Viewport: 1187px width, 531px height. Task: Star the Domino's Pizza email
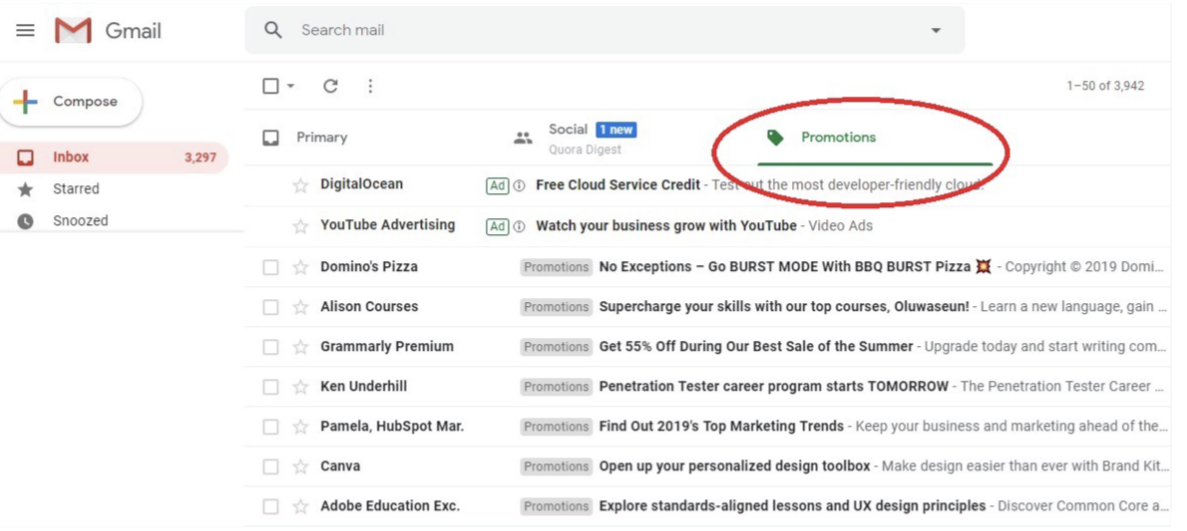(301, 267)
